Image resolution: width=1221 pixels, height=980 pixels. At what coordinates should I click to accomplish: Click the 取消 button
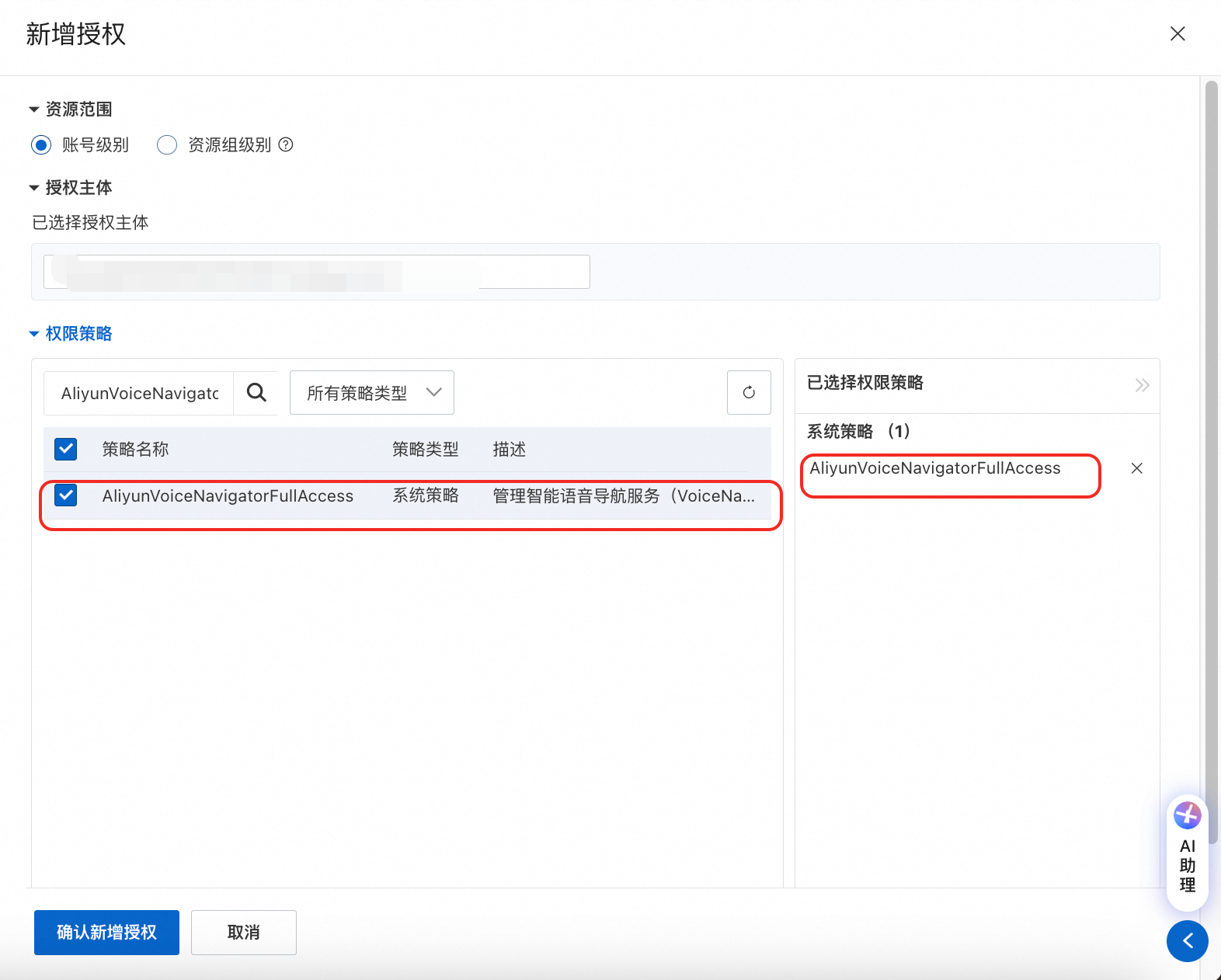(244, 932)
